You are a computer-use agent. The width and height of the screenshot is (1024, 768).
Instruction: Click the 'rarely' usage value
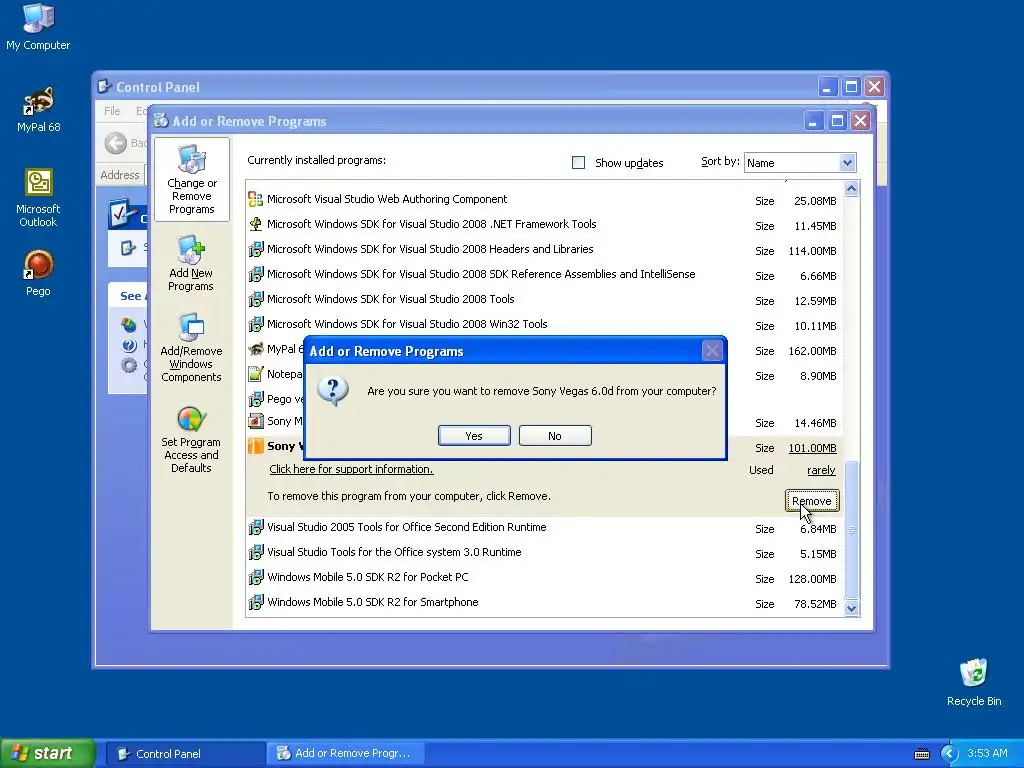pyautogui.click(x=822, y=470)
